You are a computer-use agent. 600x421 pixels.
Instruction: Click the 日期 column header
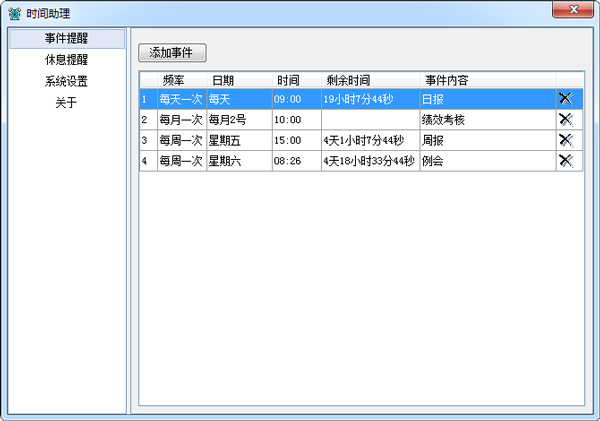coord(222,80)
